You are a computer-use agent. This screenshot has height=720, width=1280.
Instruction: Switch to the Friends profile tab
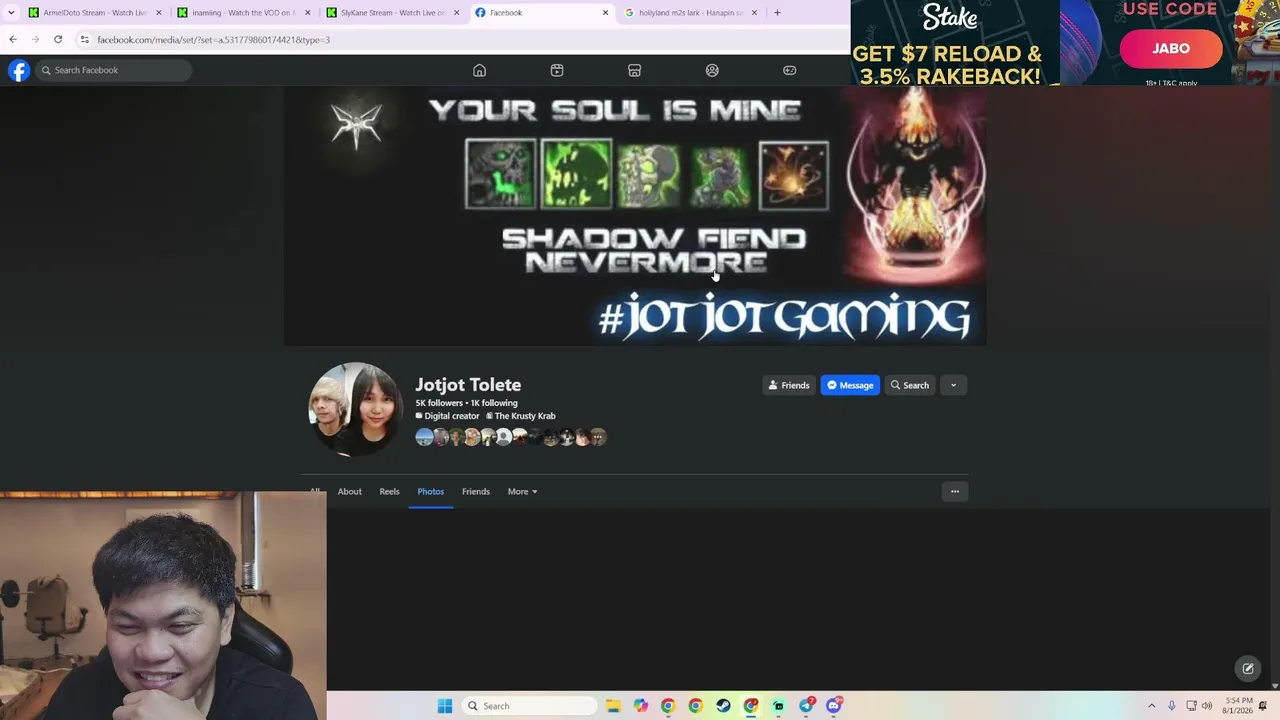(476, 491)
